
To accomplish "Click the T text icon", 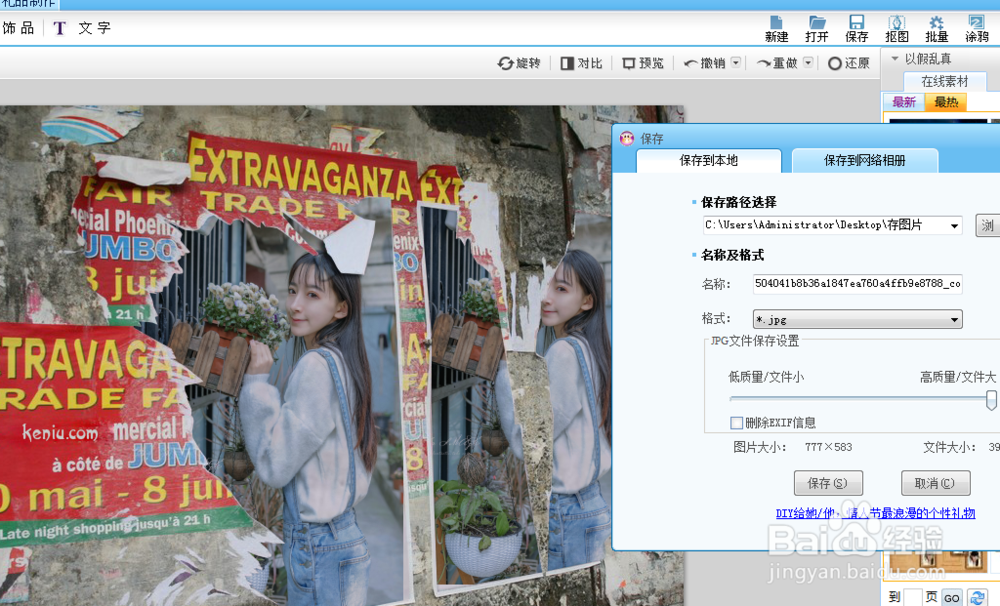I will tap(59, 28).
